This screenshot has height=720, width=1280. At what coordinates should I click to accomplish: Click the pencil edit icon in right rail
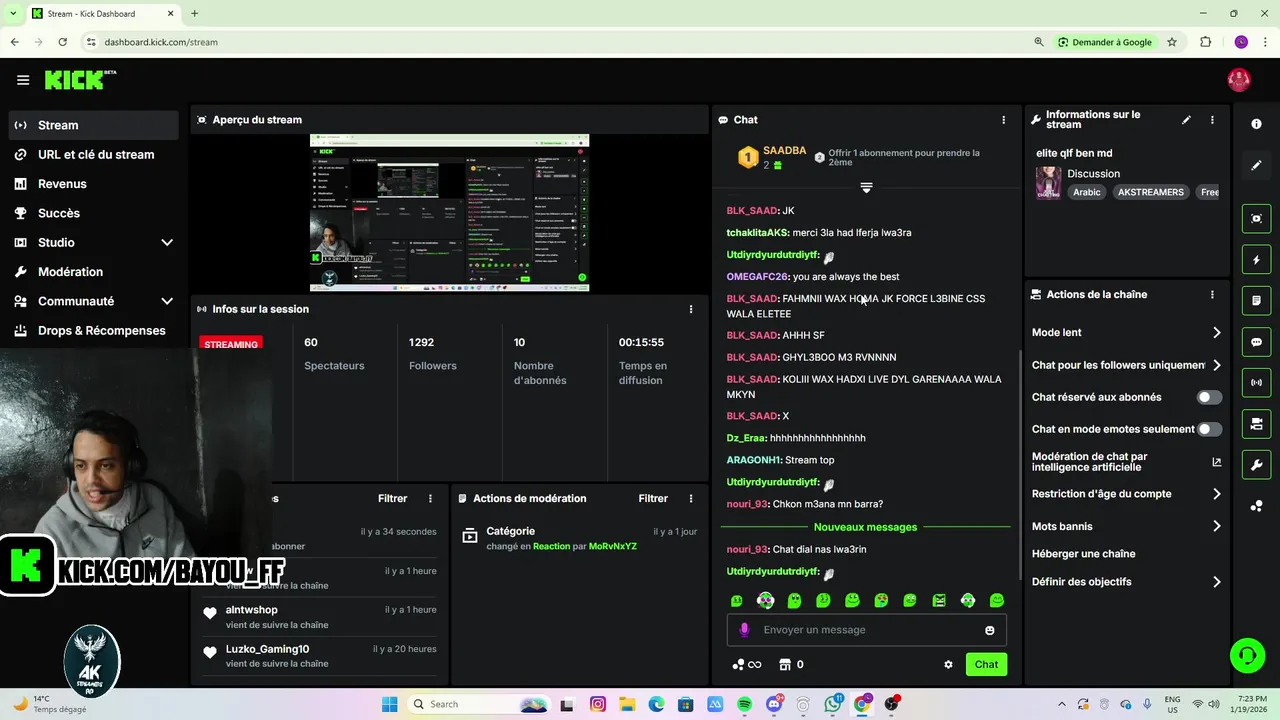(1256, 166)
